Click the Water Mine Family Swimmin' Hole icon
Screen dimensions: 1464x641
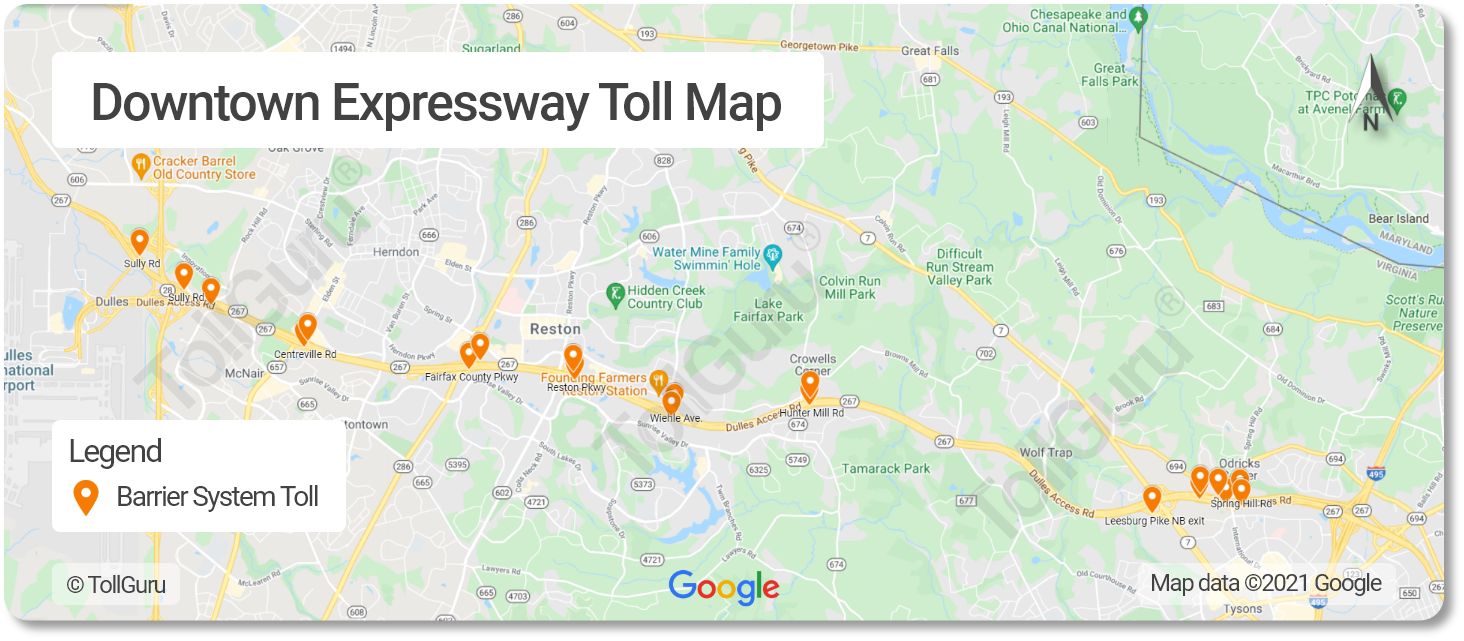(772, 258)
